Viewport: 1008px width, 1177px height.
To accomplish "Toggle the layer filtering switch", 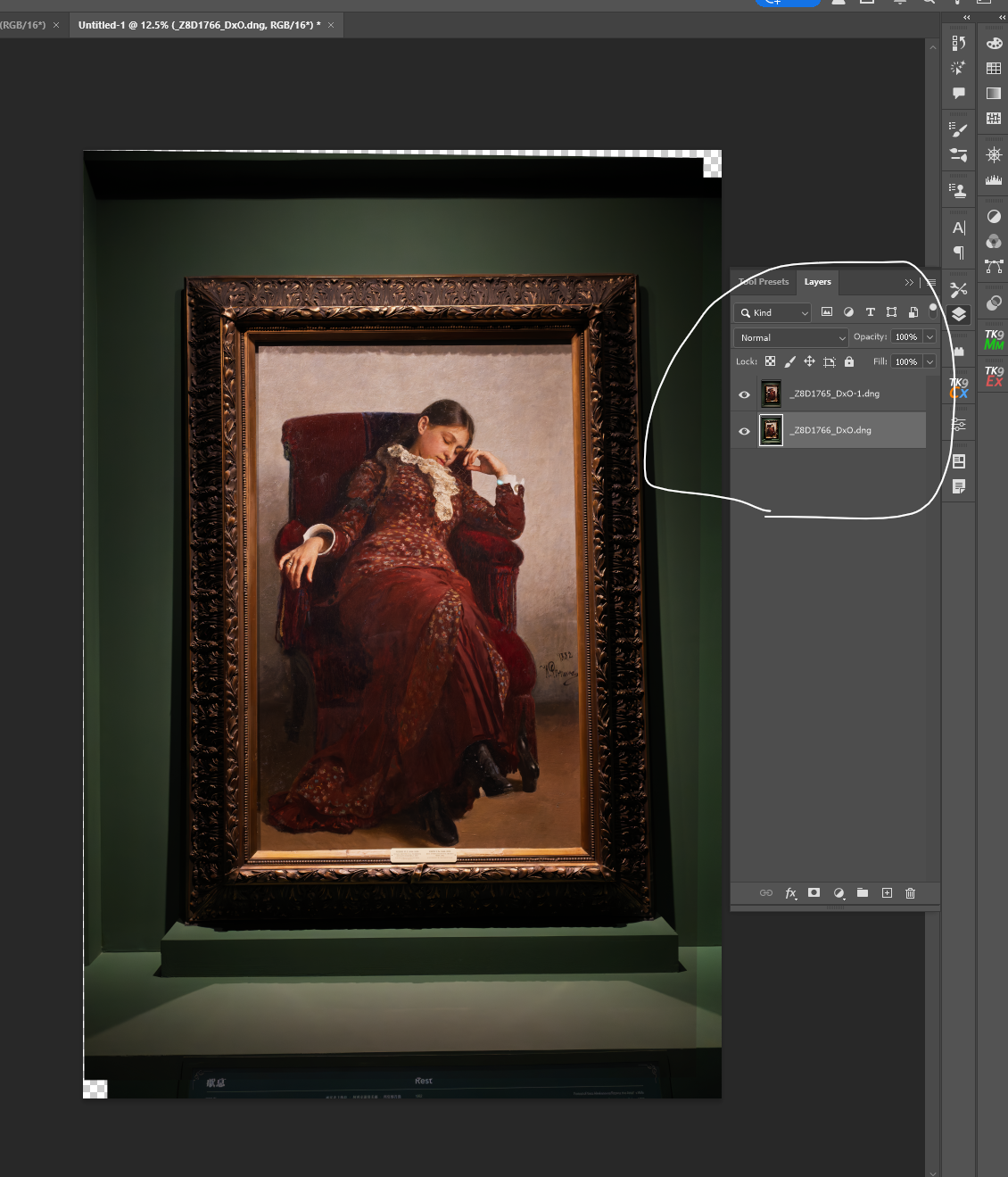I will click(933, 311).
